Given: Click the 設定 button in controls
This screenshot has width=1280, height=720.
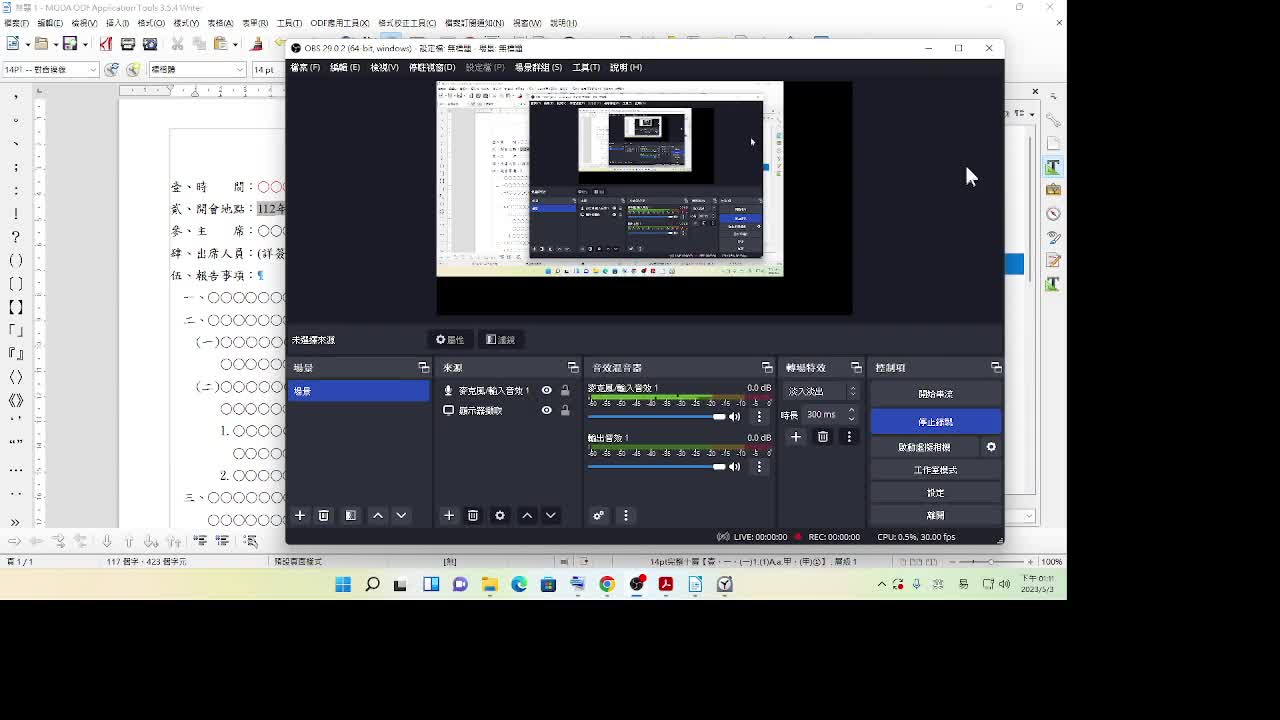Looking at the screenshot, I should [935, 493].
